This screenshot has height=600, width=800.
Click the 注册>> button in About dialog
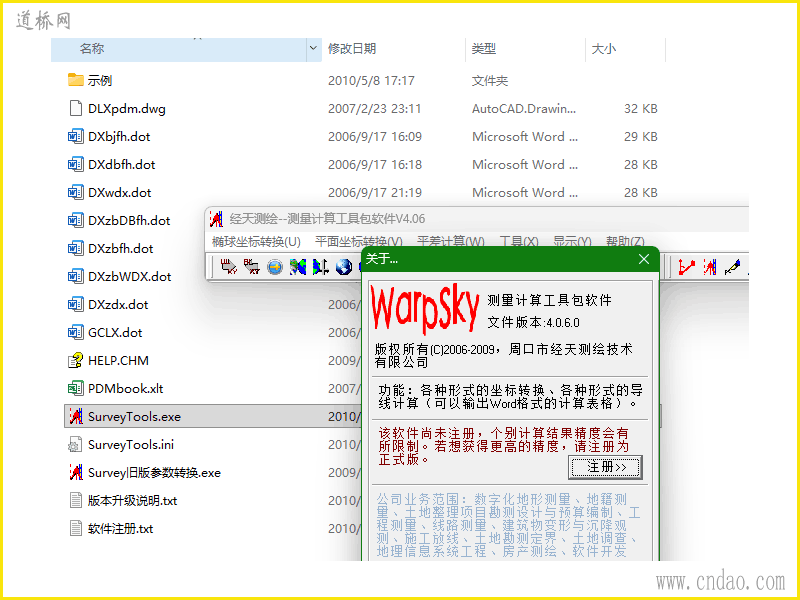point(605,467)
